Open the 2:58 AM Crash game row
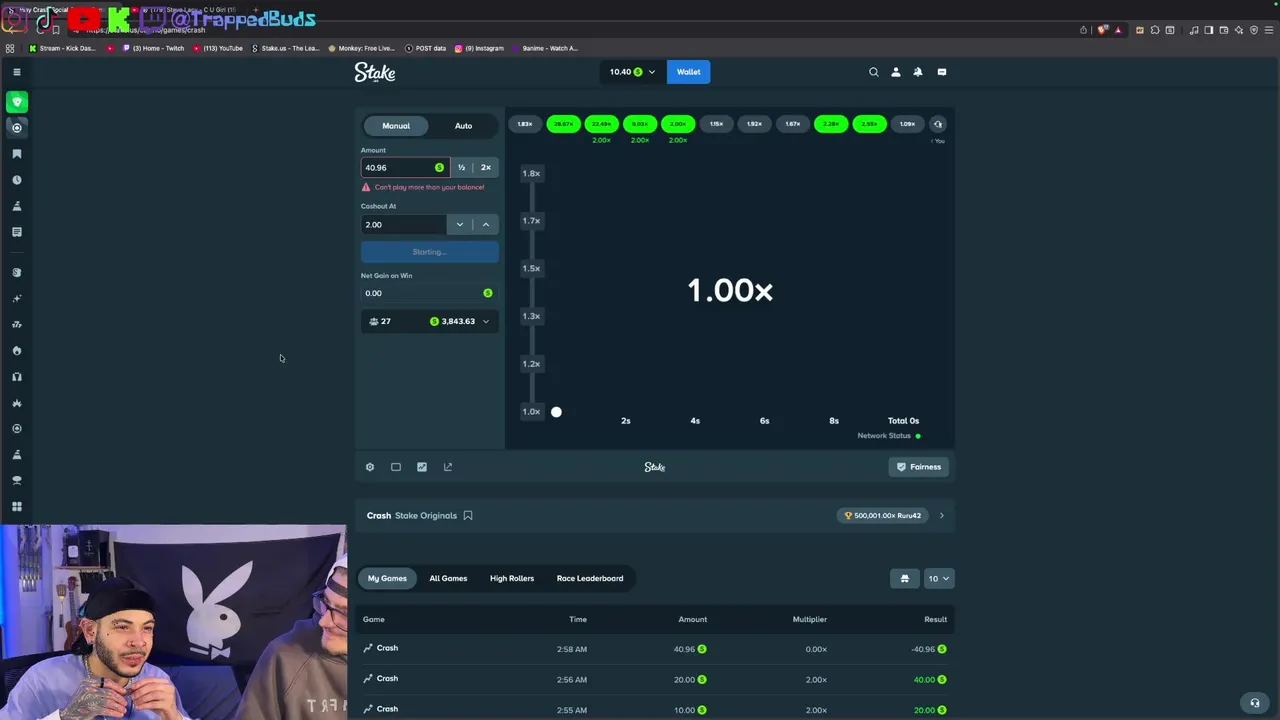Viewport: 1280px width, 720px height. pyautogui.click(x=655, y=649)
